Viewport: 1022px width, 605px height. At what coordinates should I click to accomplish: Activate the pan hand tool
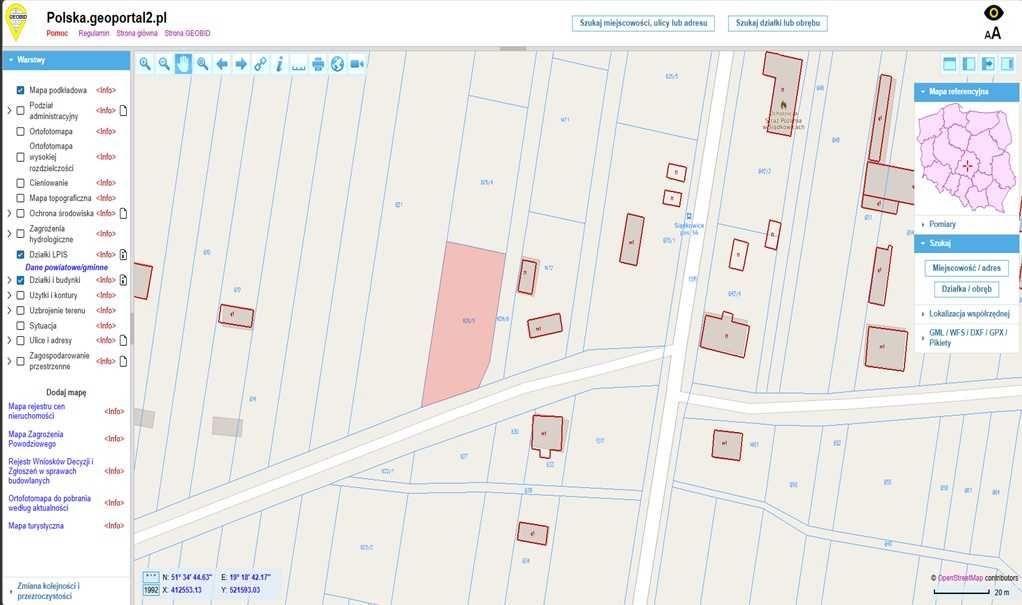pos(183,64)
